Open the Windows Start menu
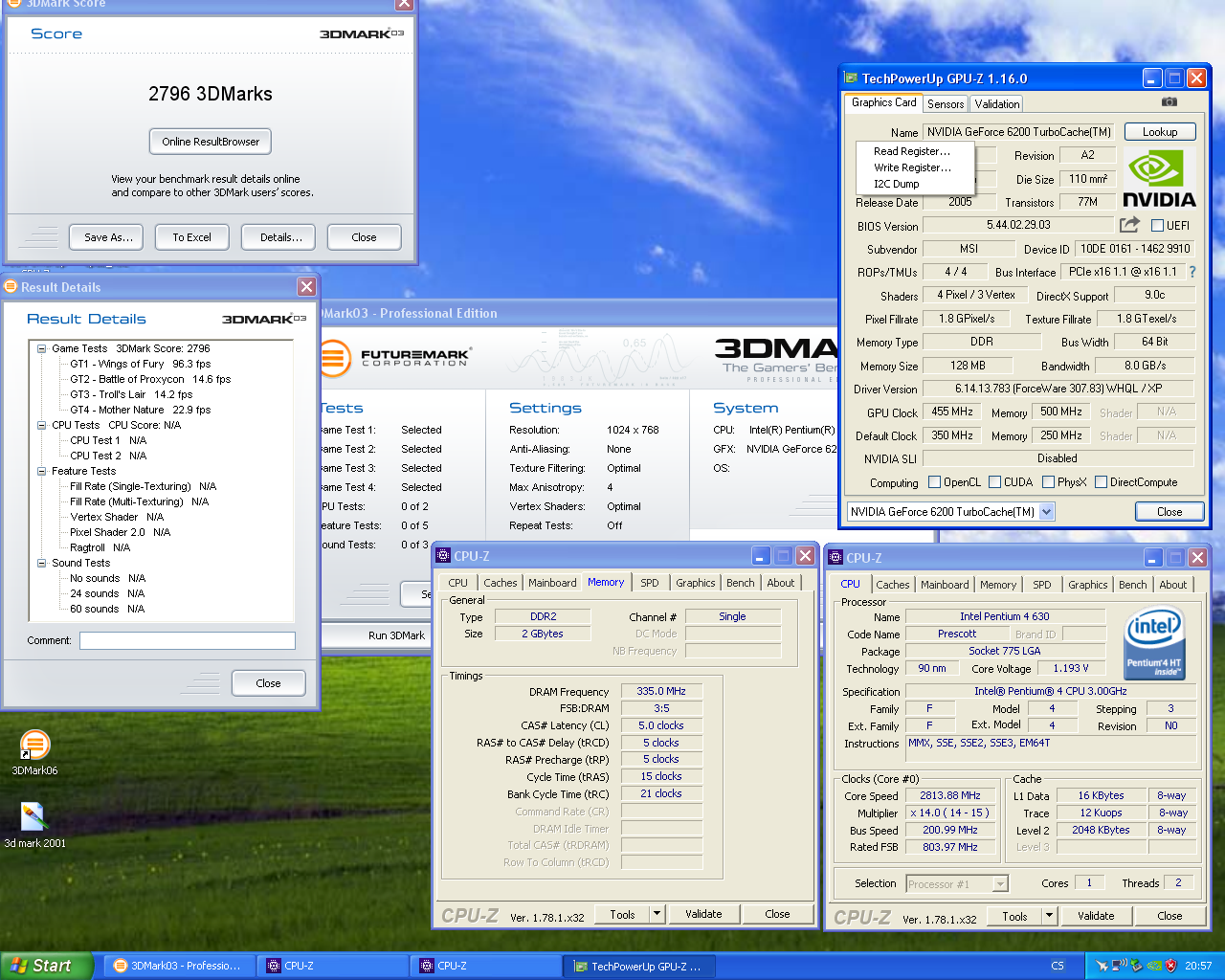The image size is (1225, 980). (47, 966)
